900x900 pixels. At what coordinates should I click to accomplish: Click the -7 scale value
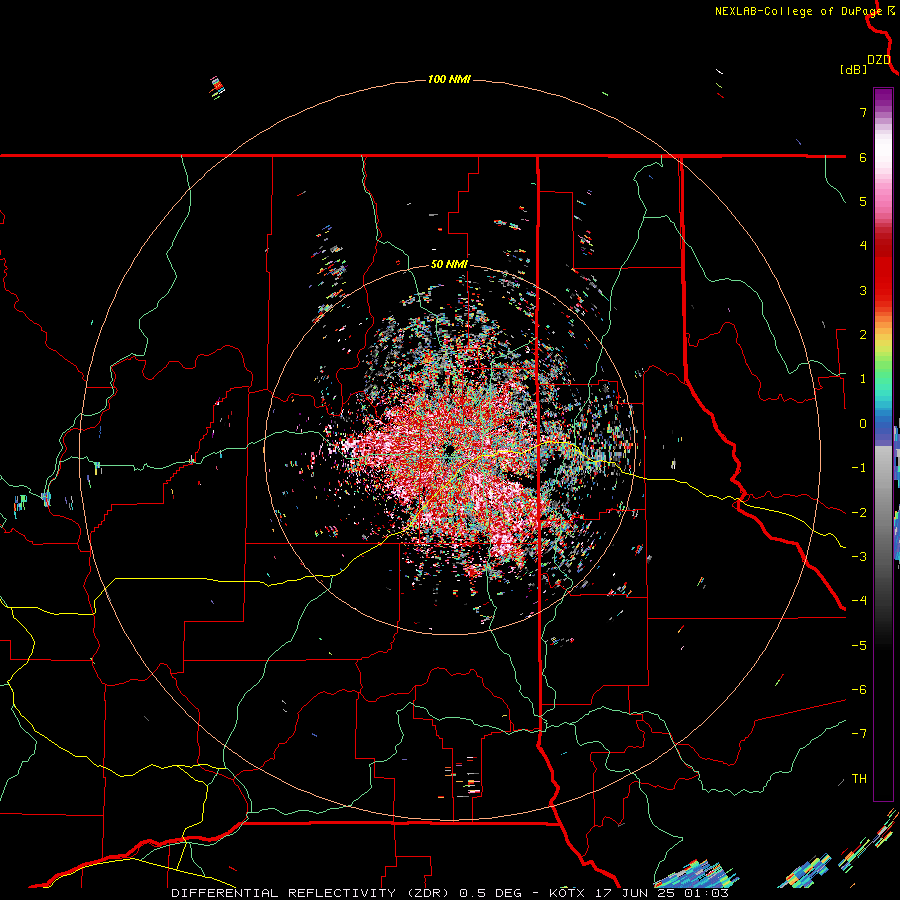(x=859, y=734)
